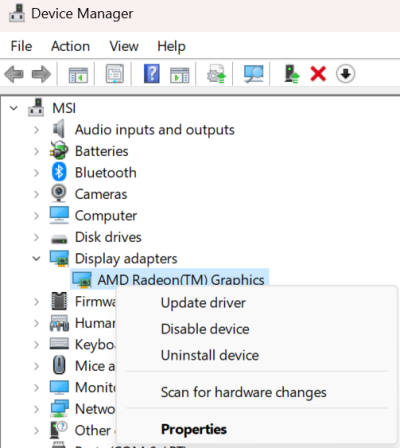Select the Display adapters label
Viewport: 400px width, 448px height.
tap(126, 259)
